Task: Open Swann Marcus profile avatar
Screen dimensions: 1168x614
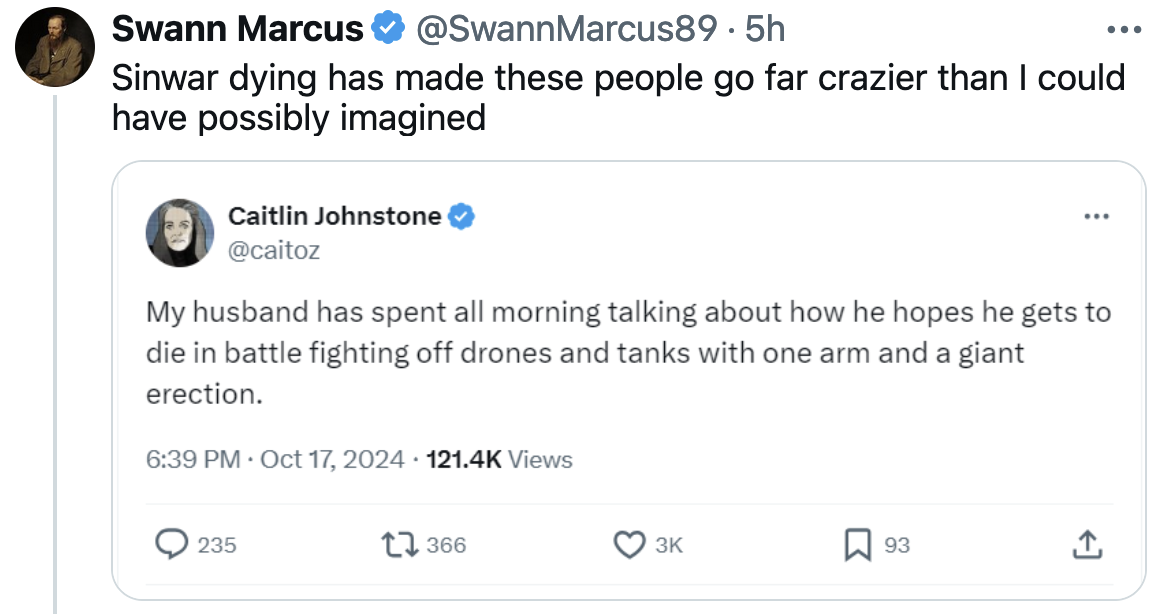Action: 53,47
